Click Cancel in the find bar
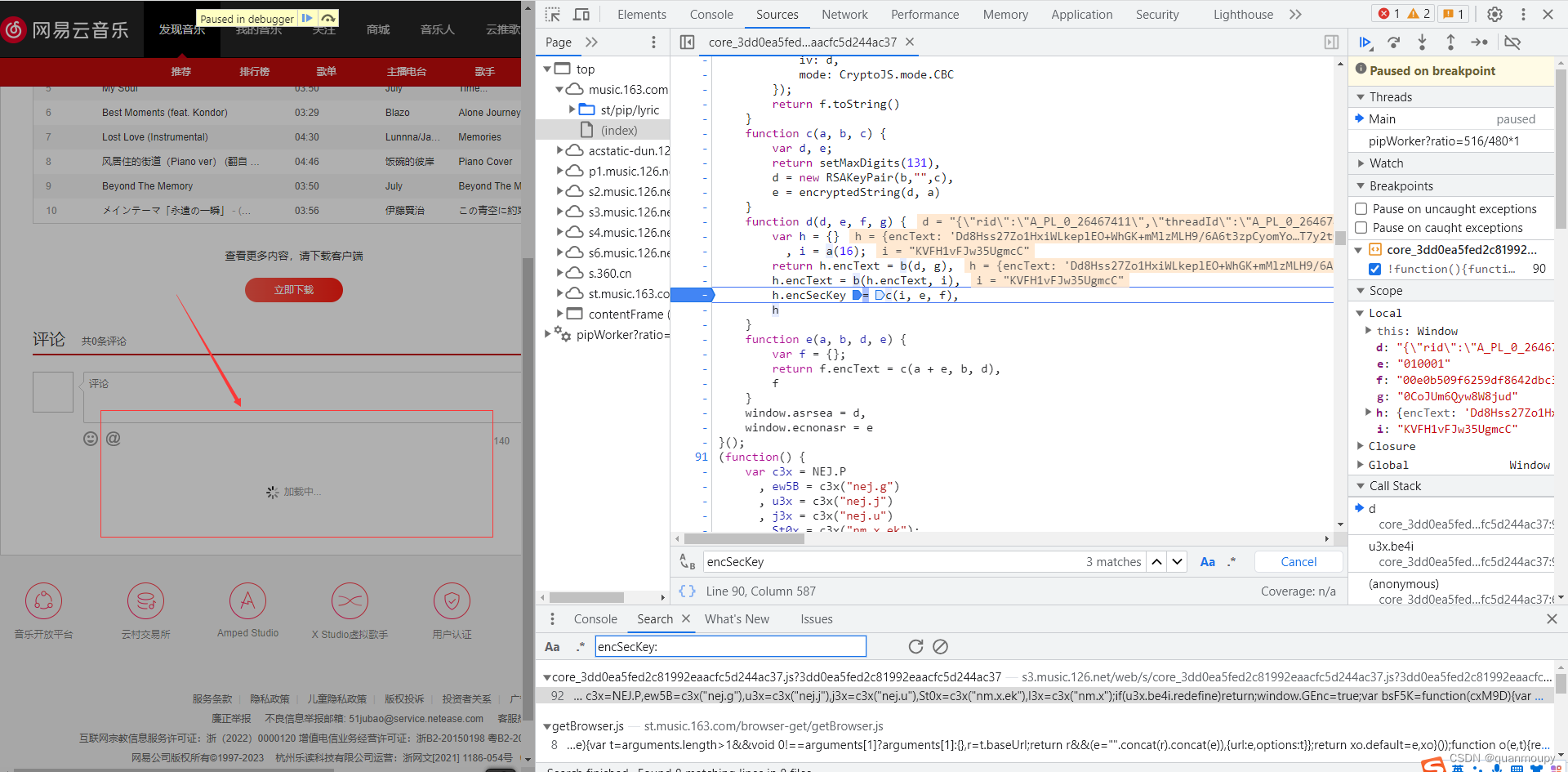 (1298, 561)
